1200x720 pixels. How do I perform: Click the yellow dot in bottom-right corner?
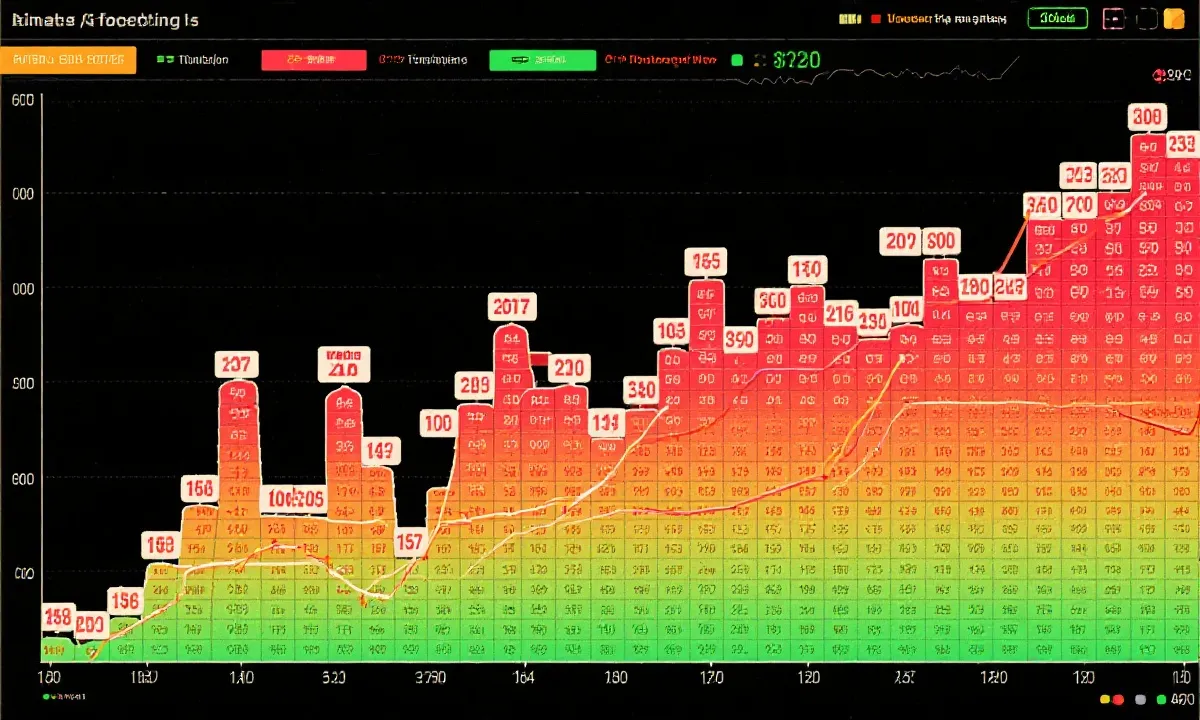pyautogui.click(x=1104, y=699)
